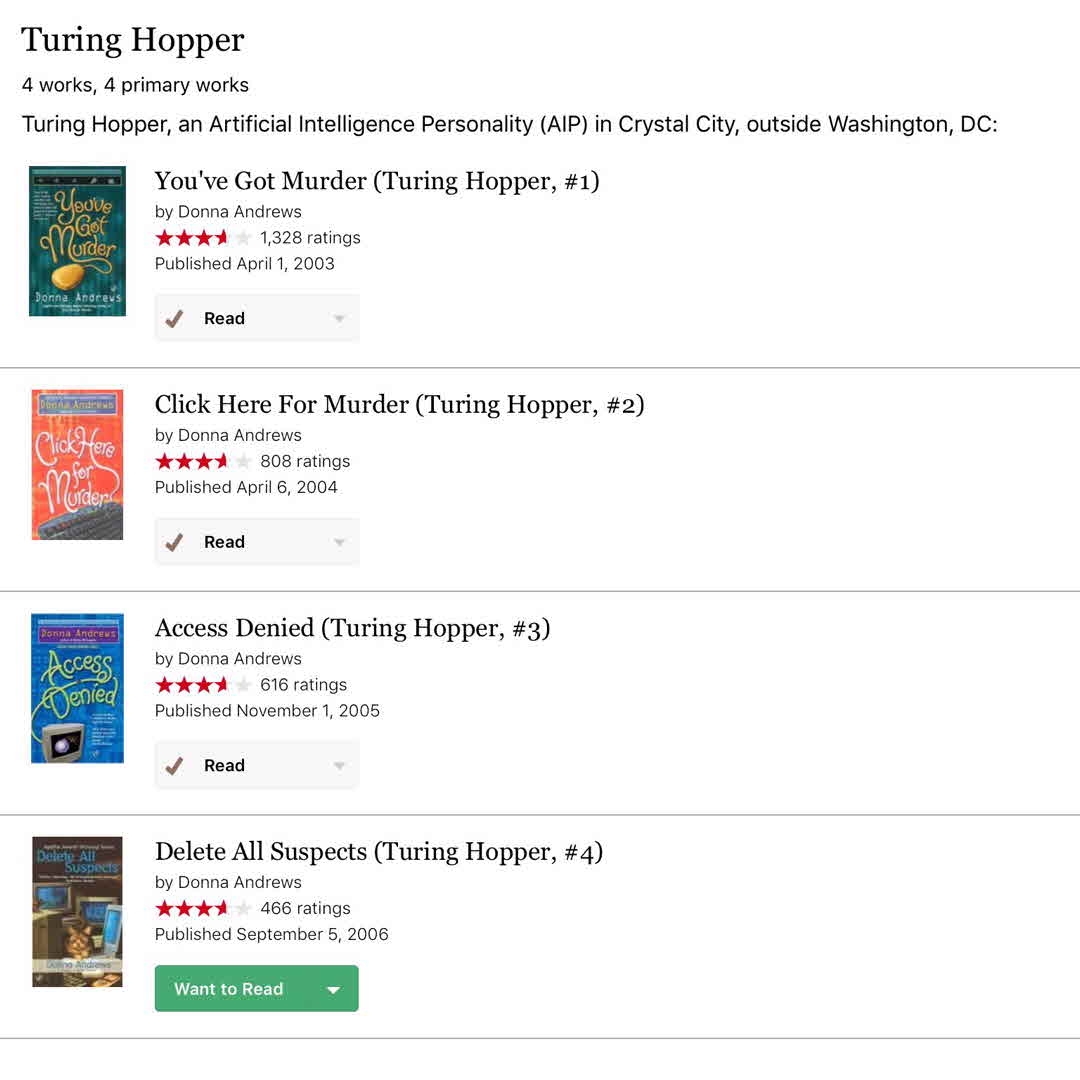Go to Click Here For Murder book page
The height and width of the screenshot is (1080, 1080).
tap(399, 405)
